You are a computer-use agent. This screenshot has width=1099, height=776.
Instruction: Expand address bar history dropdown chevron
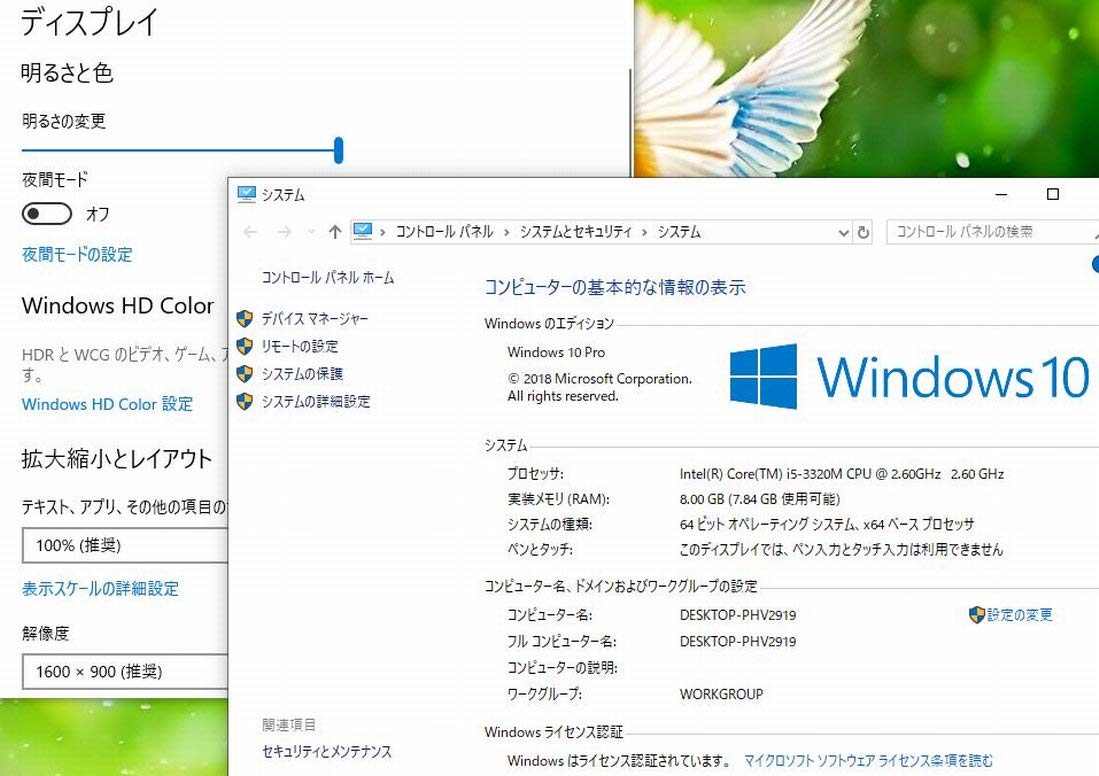click(x=844, y=233)
